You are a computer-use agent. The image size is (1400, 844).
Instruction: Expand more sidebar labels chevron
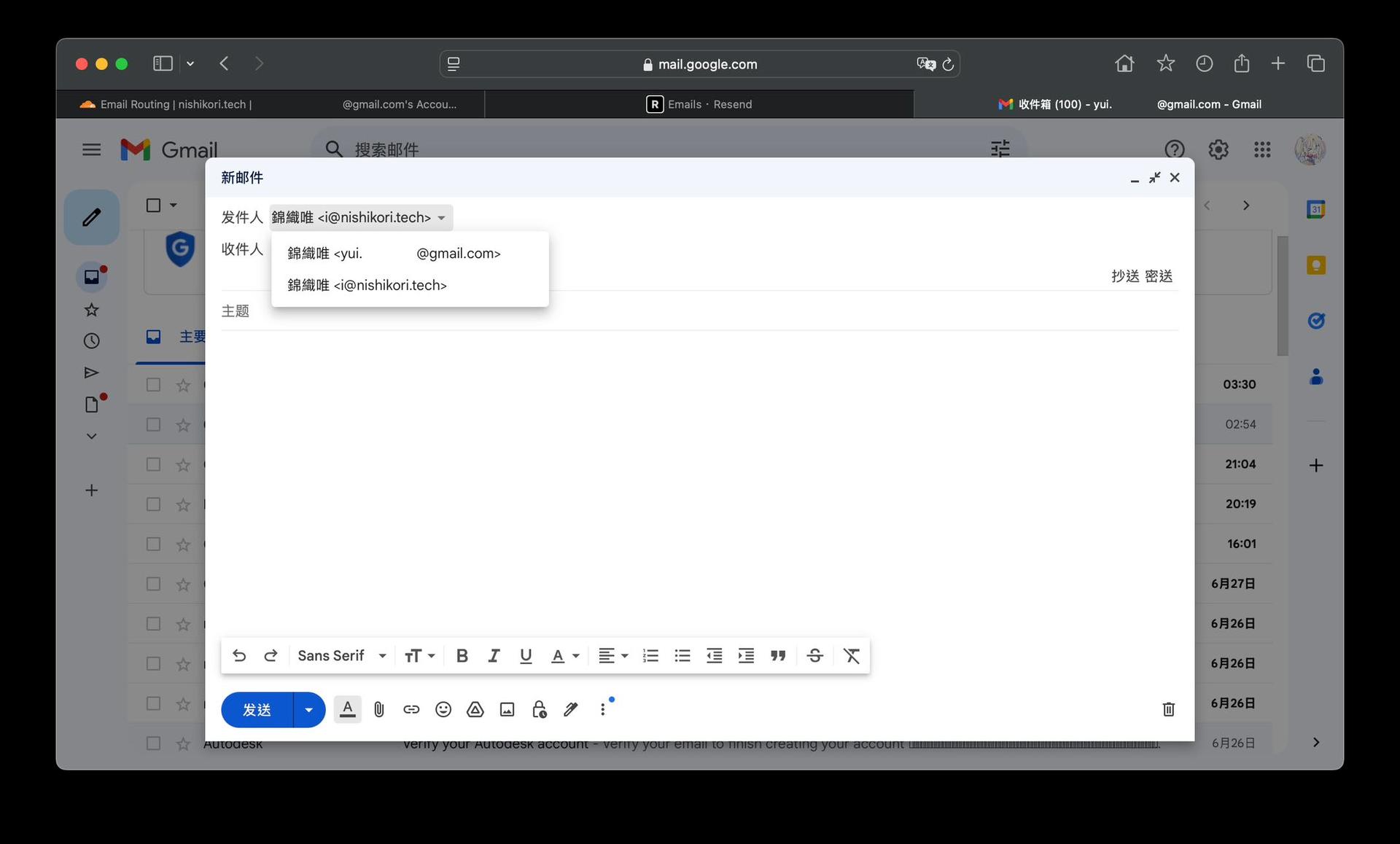[91, 436]
